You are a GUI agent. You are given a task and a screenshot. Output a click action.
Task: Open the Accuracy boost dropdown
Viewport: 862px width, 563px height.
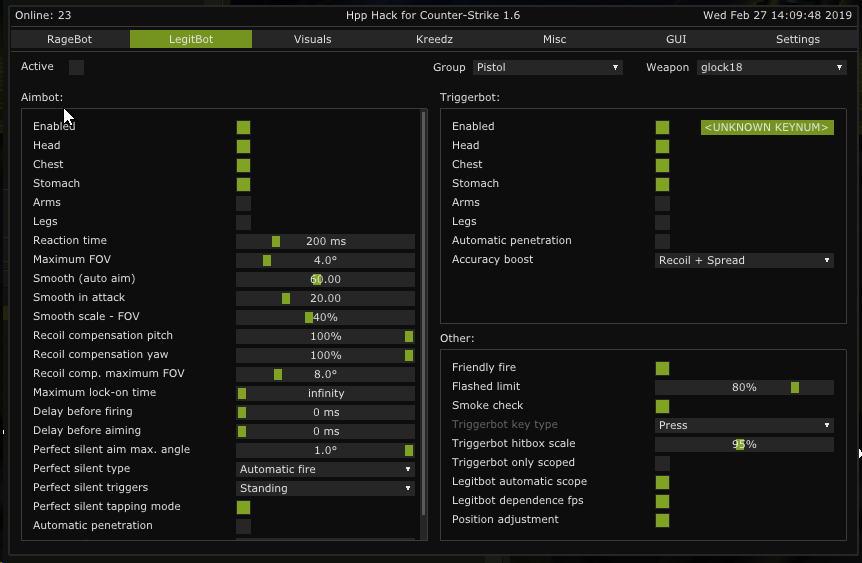(x=744, y=260)
